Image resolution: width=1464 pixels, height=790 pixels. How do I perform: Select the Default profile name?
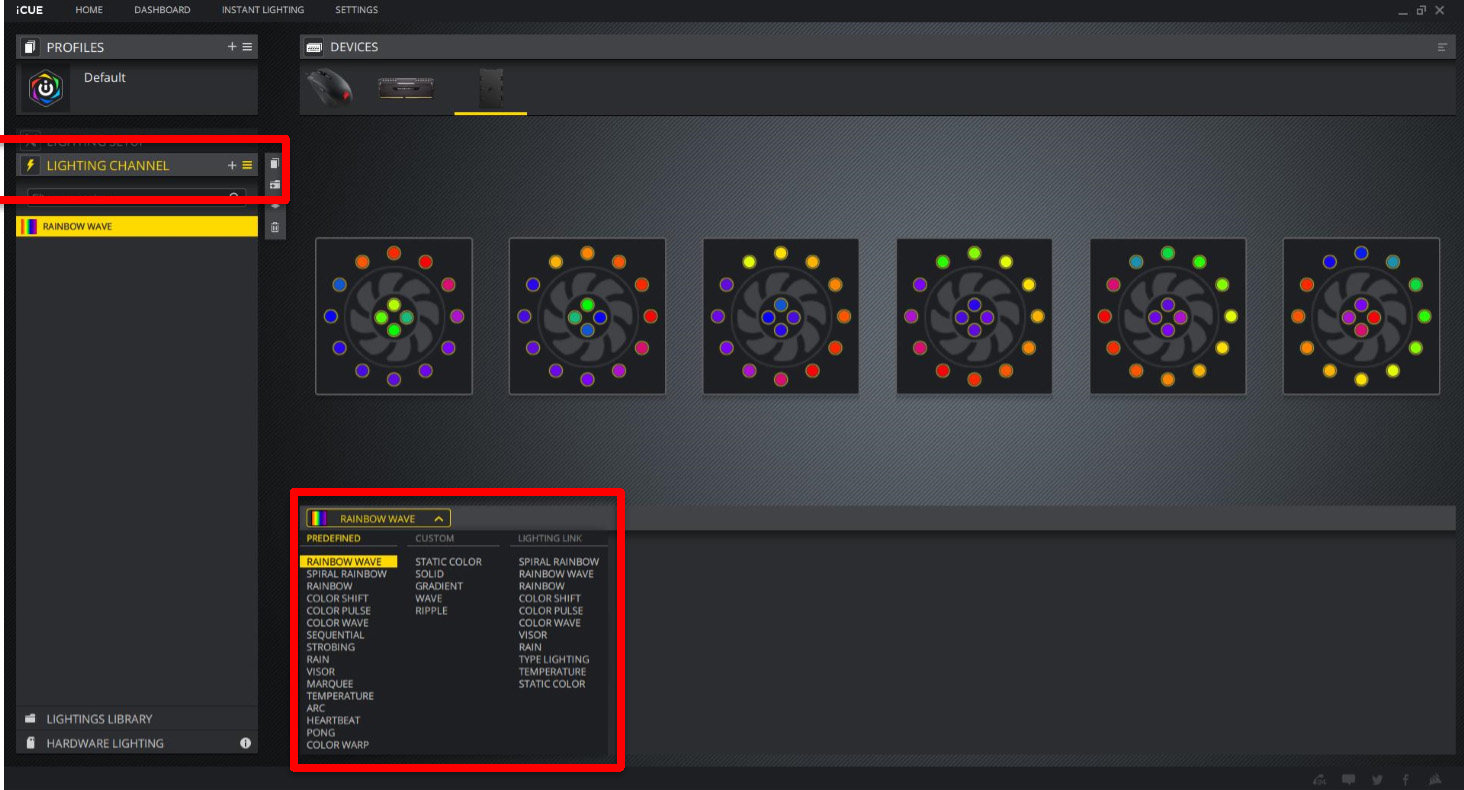(x=105, y=78)
